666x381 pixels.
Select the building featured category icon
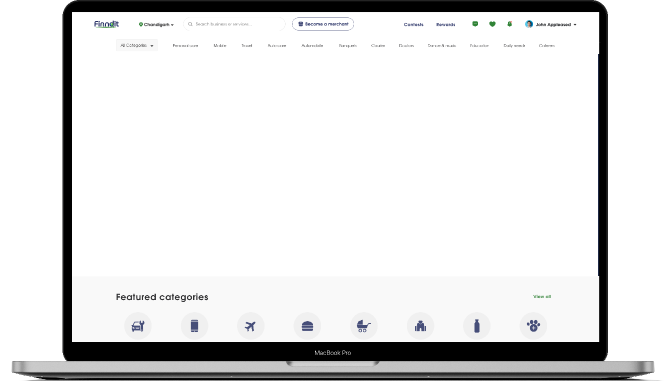pyautogui.click(x=420, y=326)
